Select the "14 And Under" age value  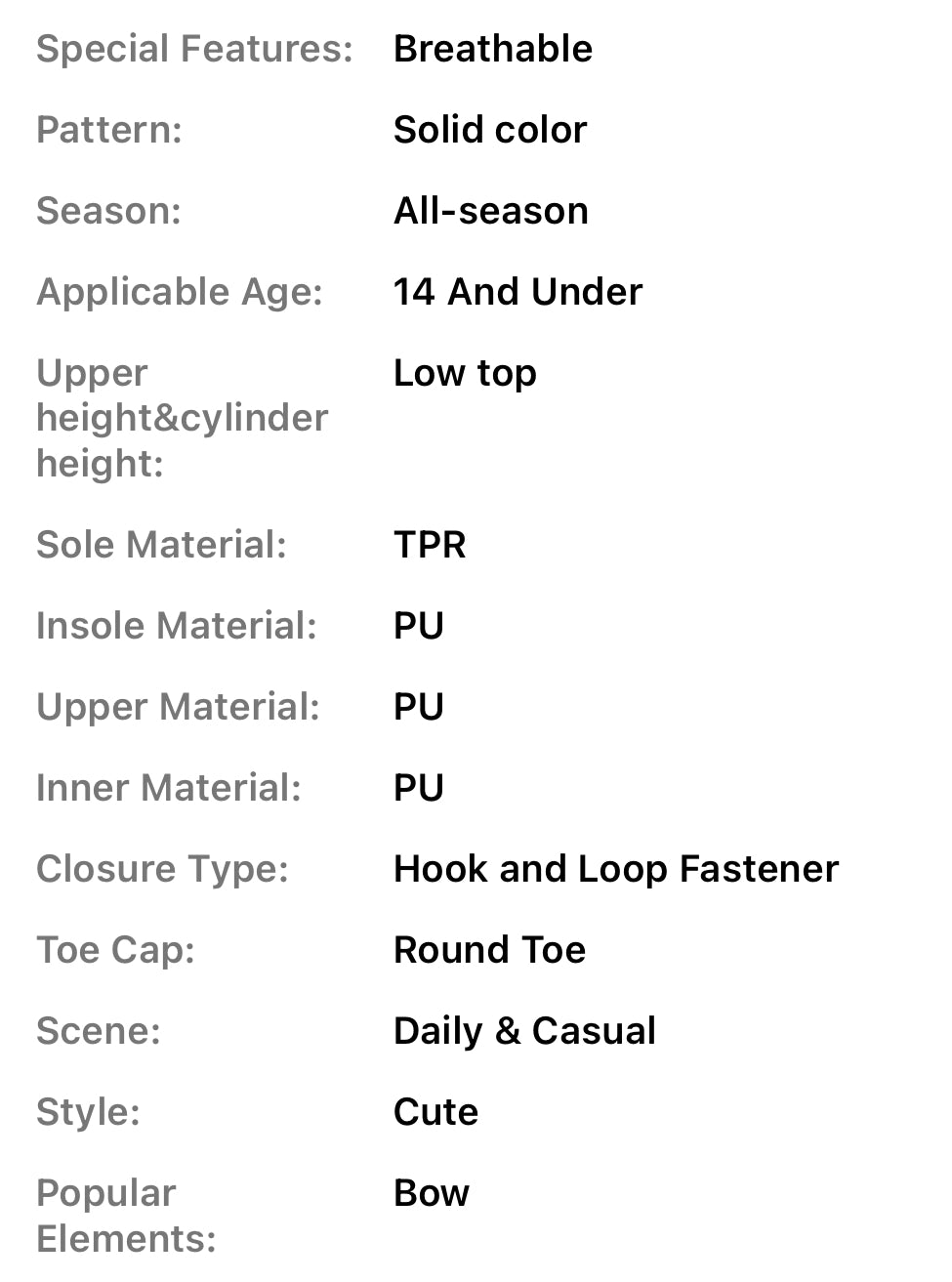(x=517, y=292)
